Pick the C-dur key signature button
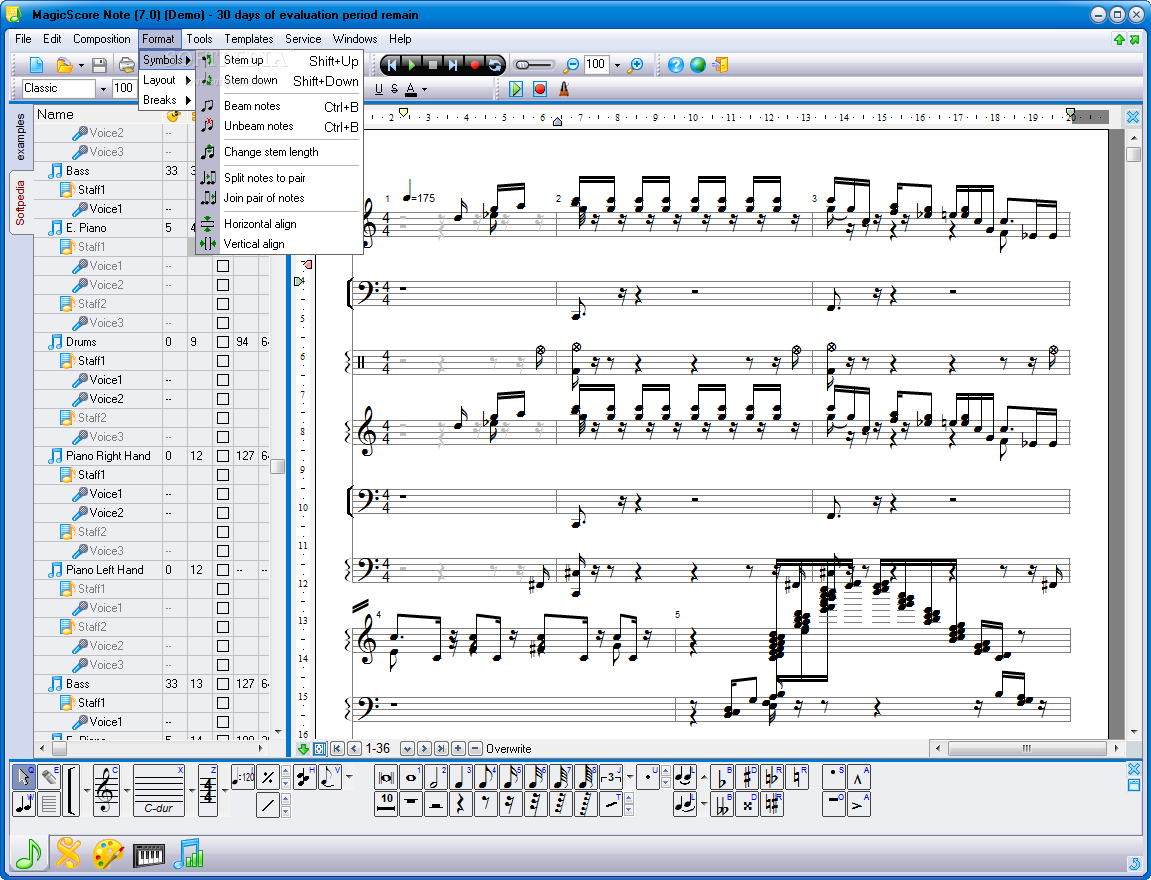Image resolution: width=1151 pixels, height=880 pixels. 159,790
